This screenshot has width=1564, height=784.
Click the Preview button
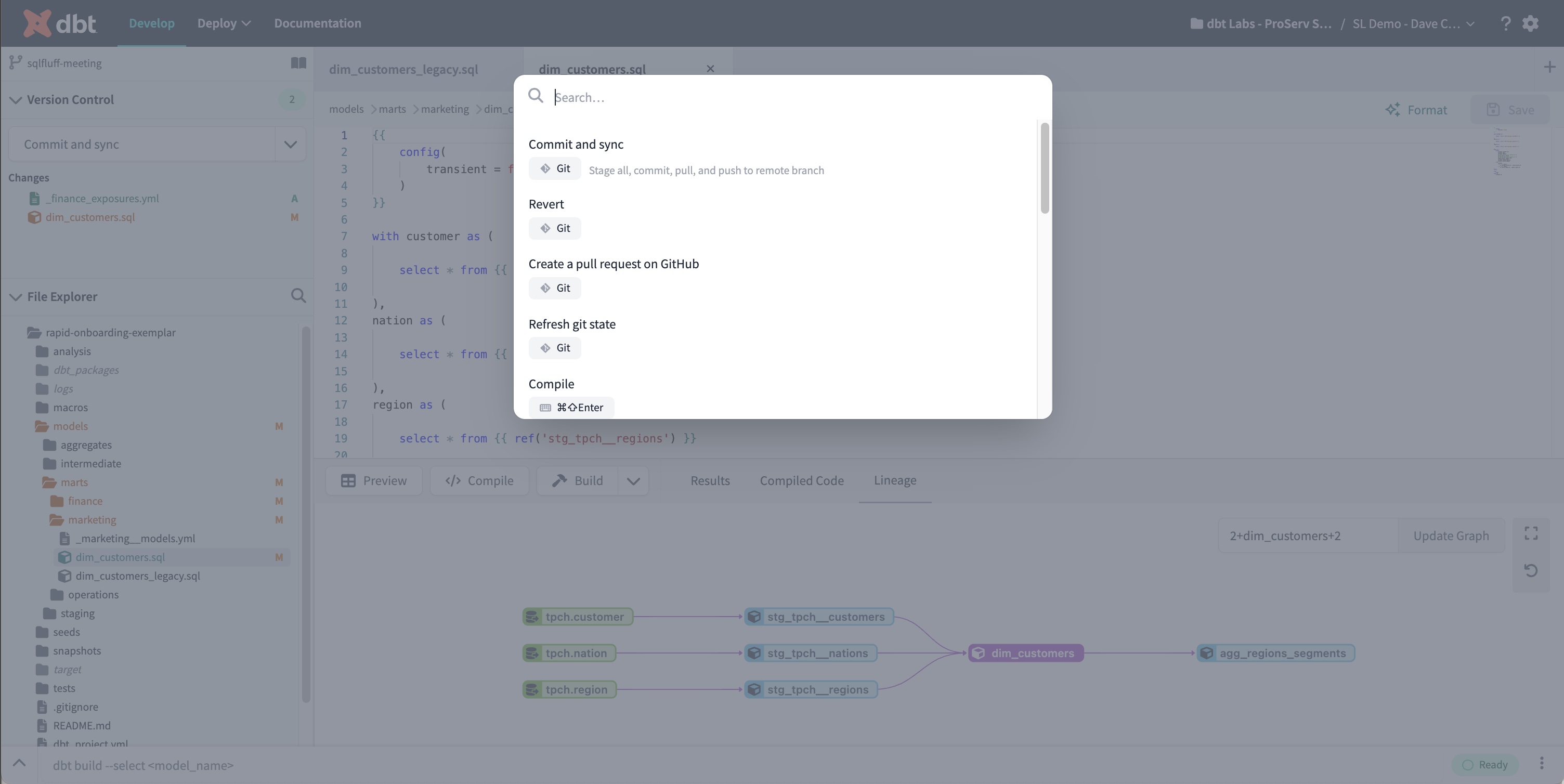[374, 480]
